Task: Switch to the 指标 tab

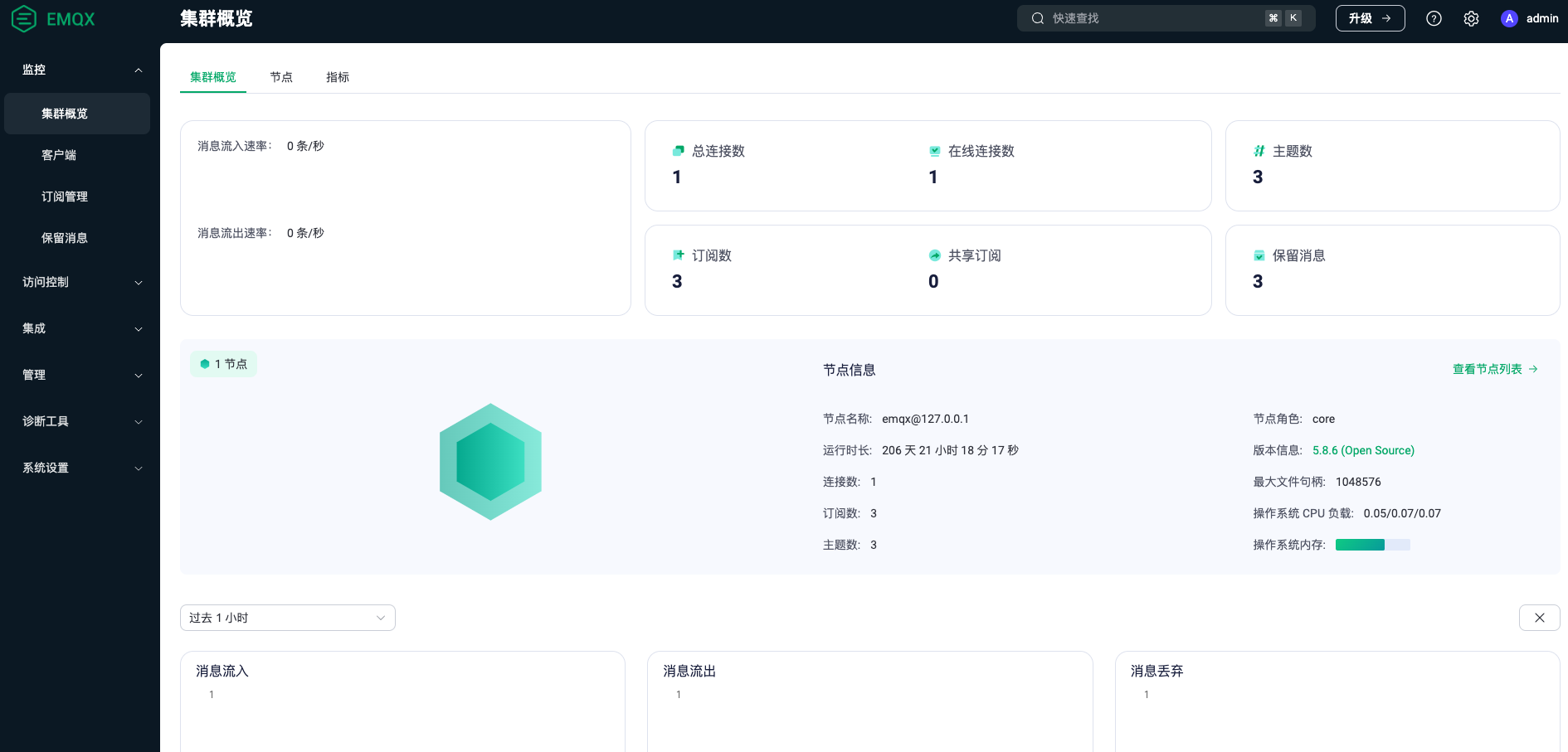Action: point(338,77)
